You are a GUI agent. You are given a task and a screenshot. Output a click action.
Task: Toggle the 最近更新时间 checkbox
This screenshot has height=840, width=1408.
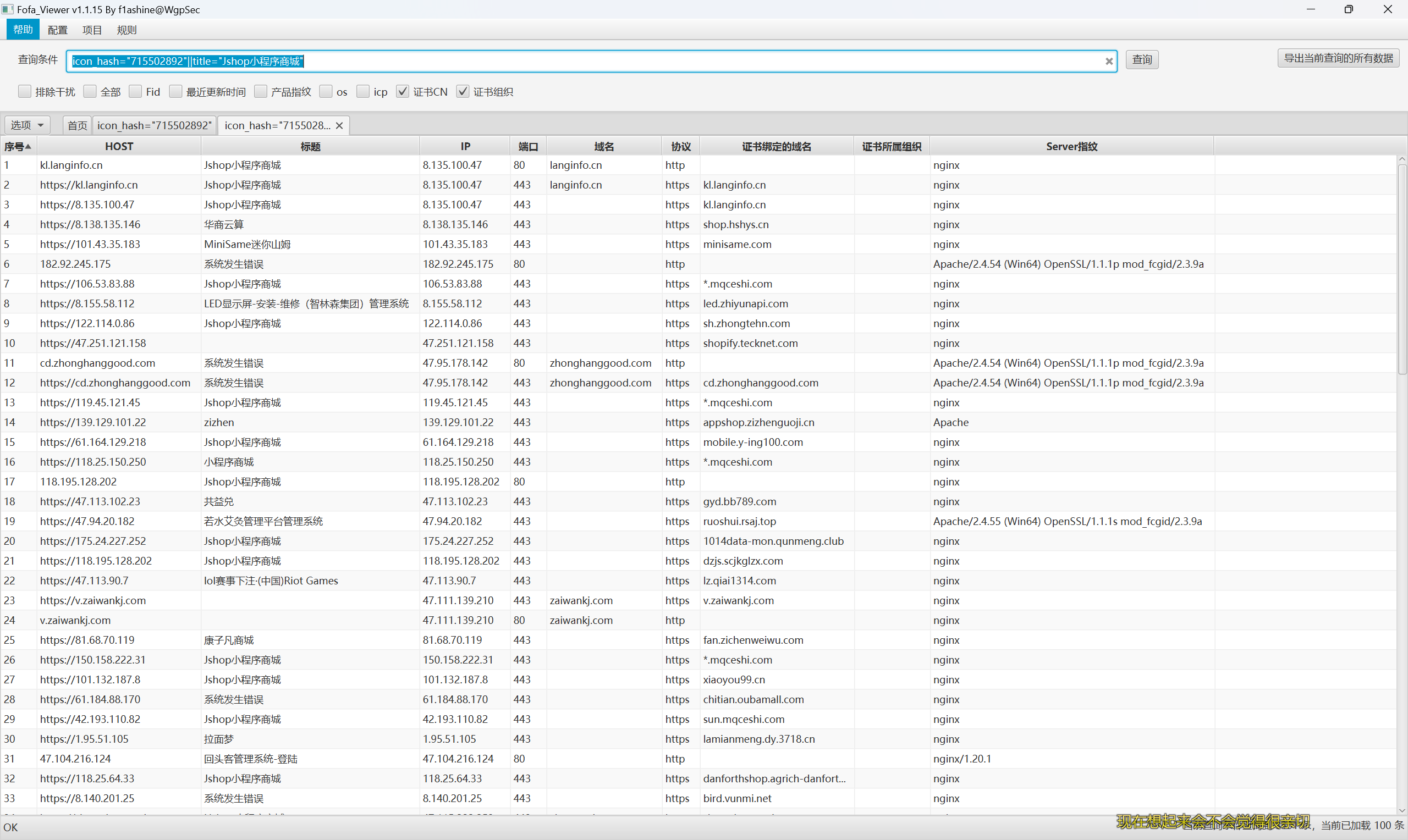click(175, 92)
